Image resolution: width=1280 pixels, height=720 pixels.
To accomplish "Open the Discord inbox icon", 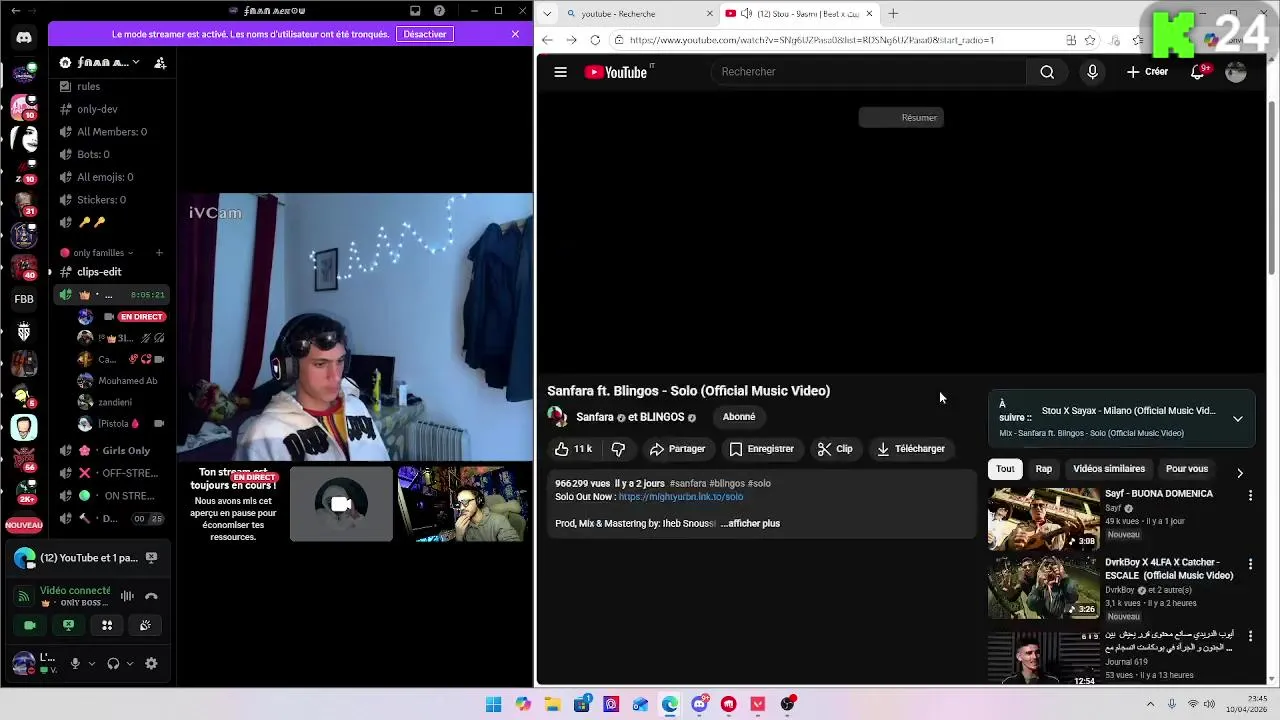I will 415,11.
